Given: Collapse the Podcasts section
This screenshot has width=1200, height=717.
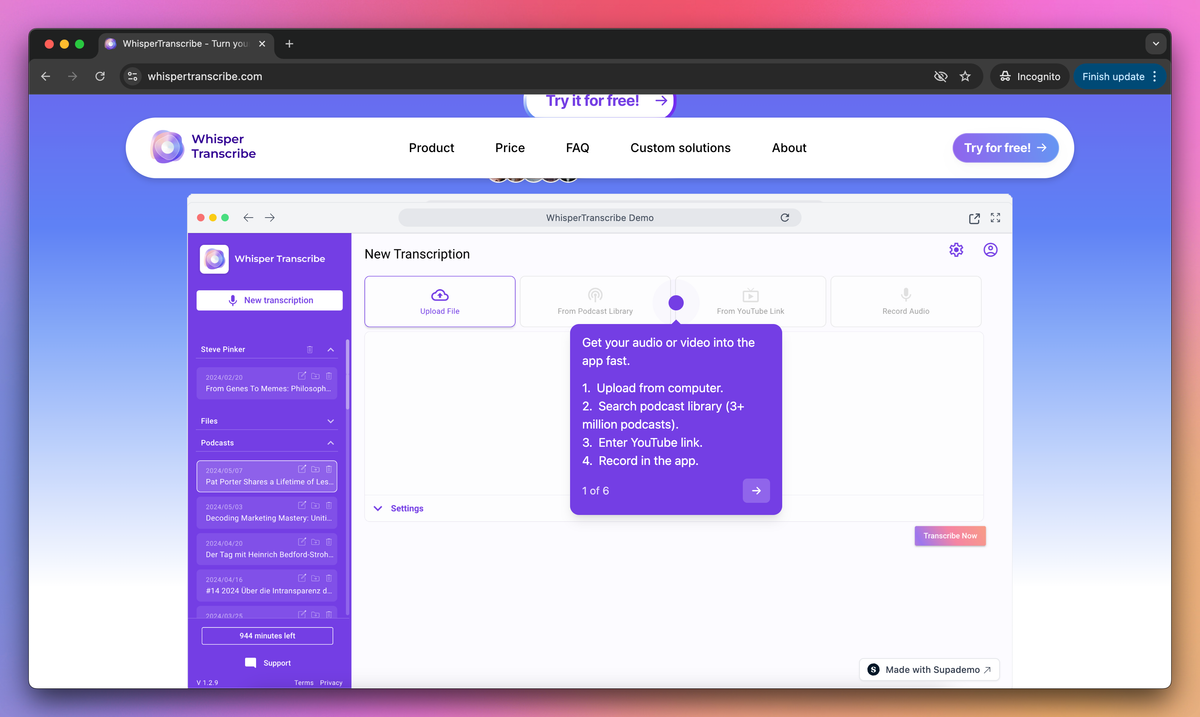Looking at the screenshot, I should [x=331, y=443].
